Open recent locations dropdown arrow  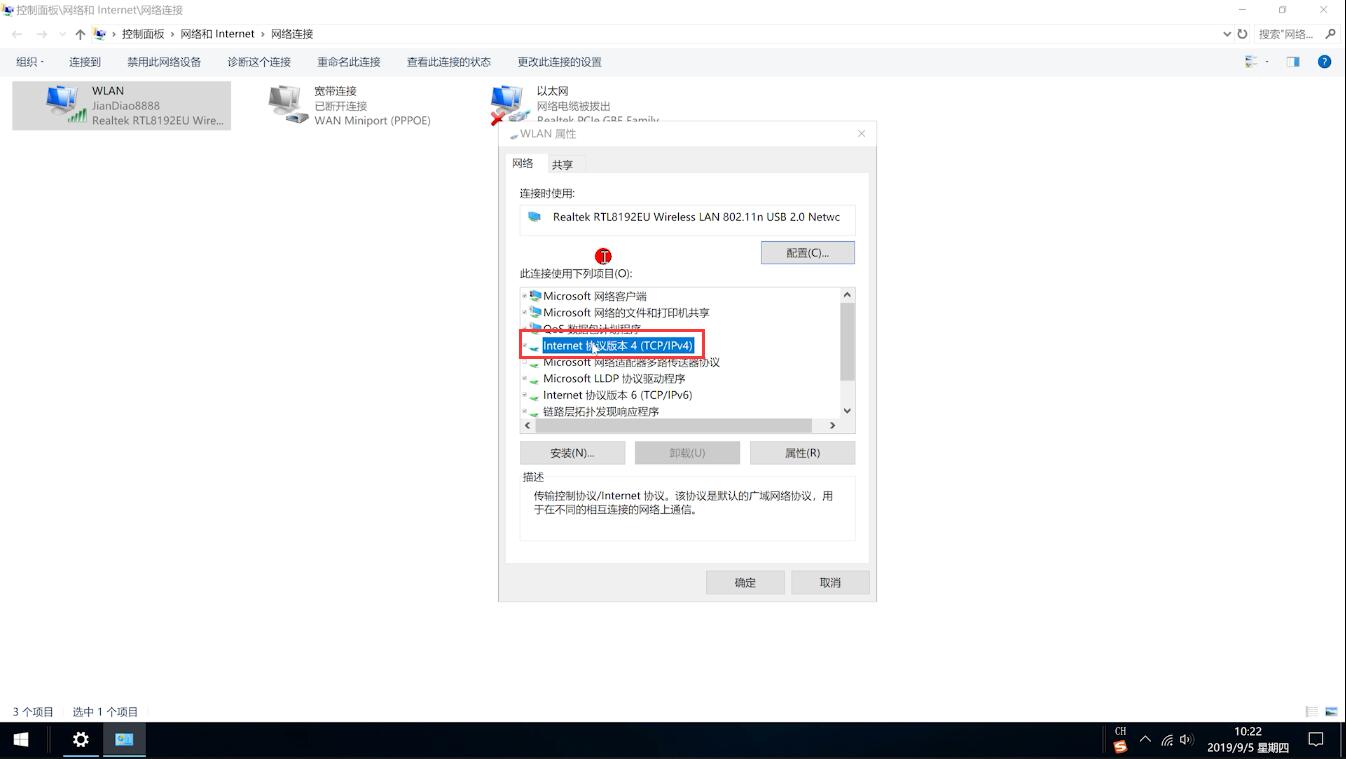tap(62, 34)
